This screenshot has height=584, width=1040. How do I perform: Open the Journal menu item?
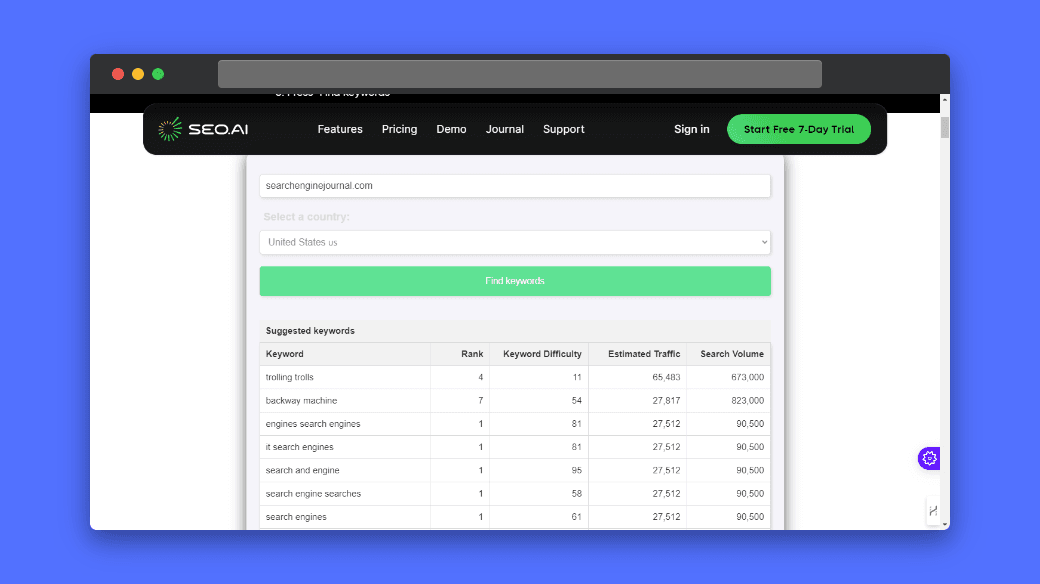pos(505,129)
